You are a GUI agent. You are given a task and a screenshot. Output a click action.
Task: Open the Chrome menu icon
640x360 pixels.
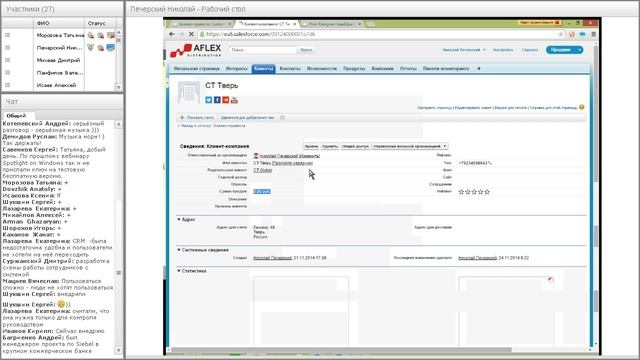point(593,34)
